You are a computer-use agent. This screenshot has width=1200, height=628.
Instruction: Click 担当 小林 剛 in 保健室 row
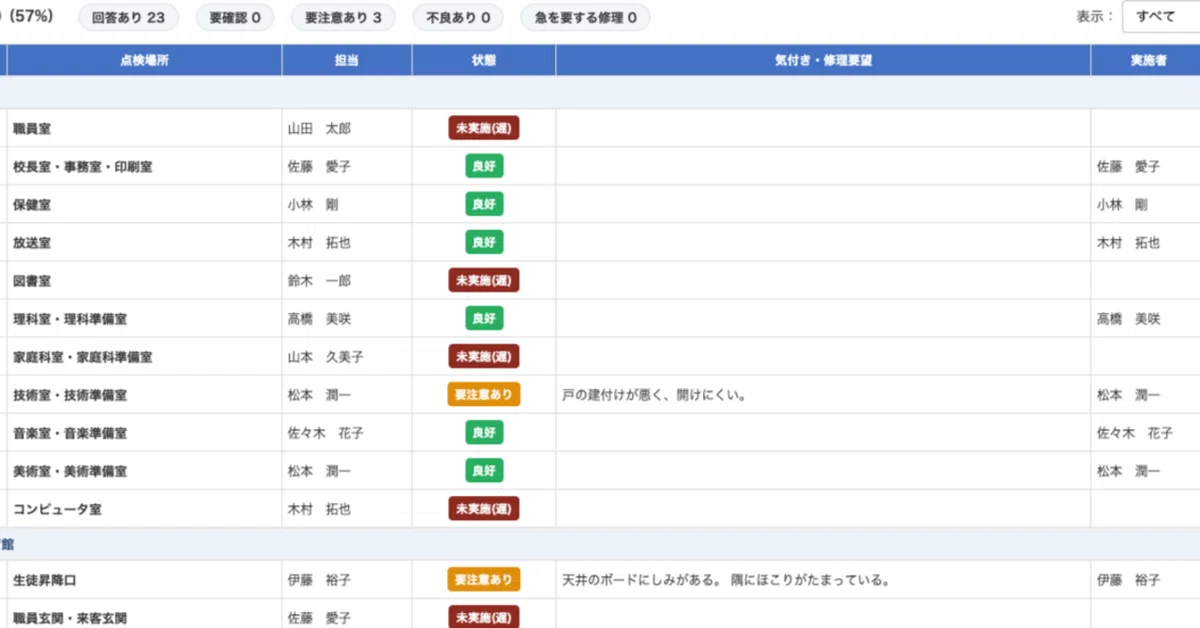pos(313,205)
